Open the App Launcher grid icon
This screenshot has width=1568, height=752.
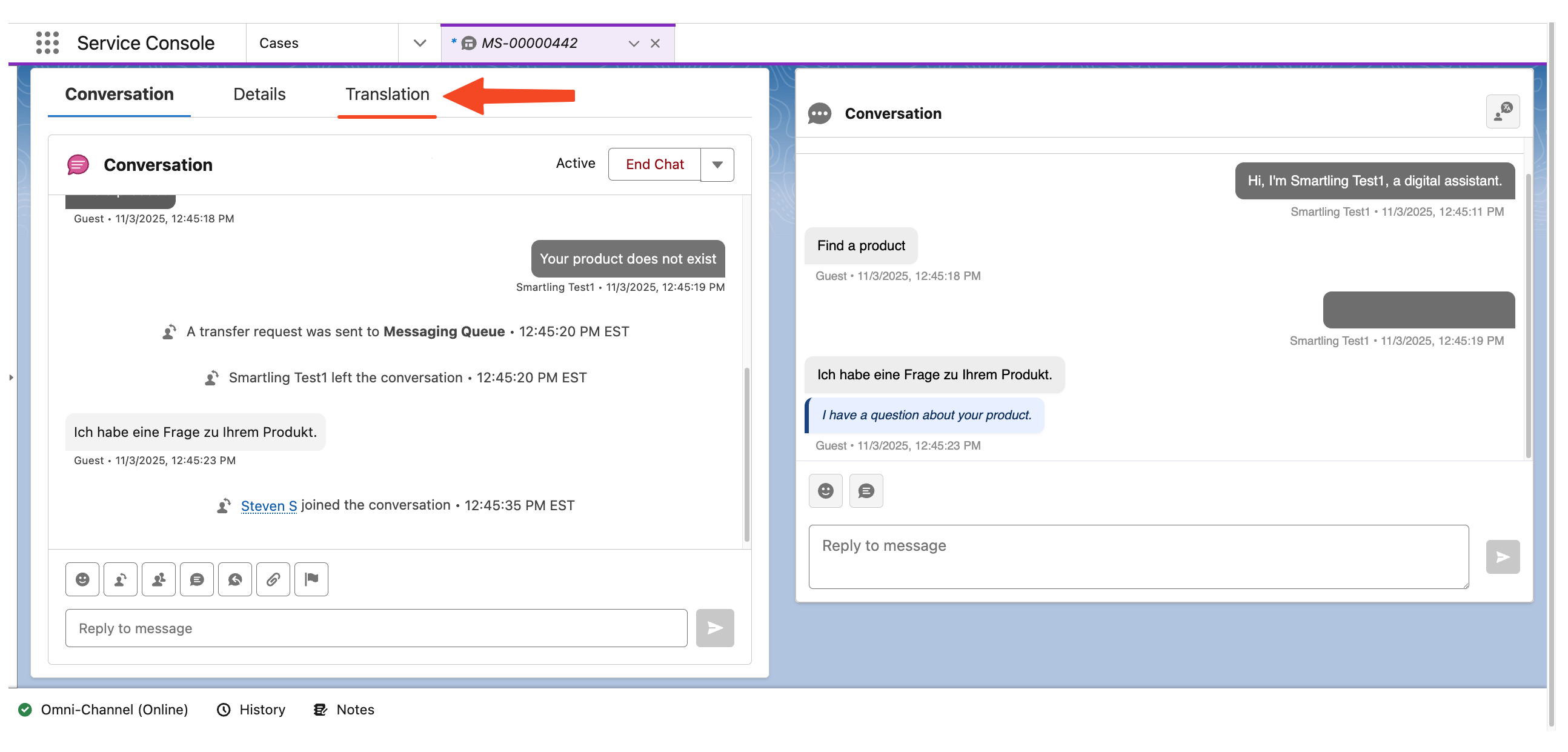pos(47,42)
